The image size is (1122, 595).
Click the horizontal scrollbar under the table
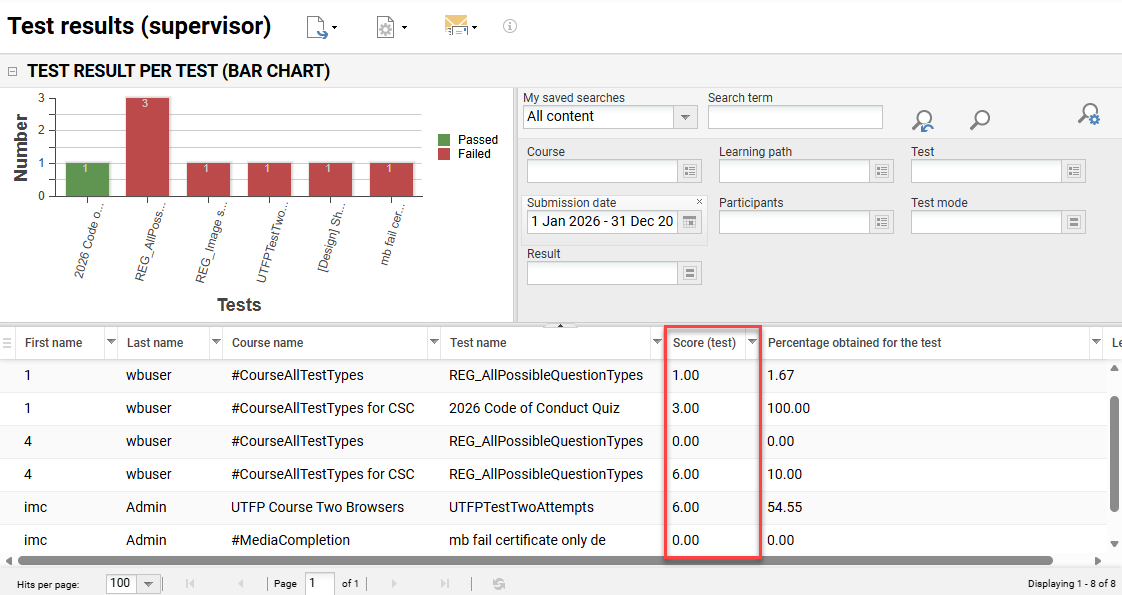(x=535, y=561)
